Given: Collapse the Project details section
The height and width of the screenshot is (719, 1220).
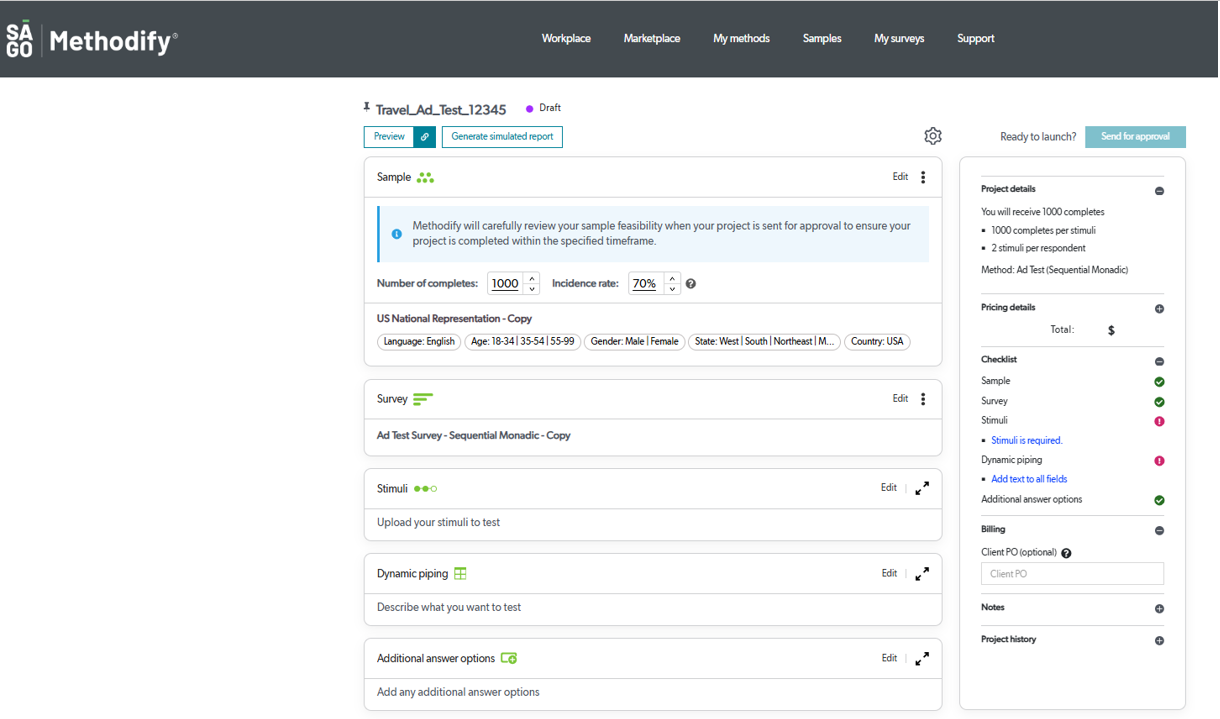Looking at the screenshot, I should pos(1159,191).
